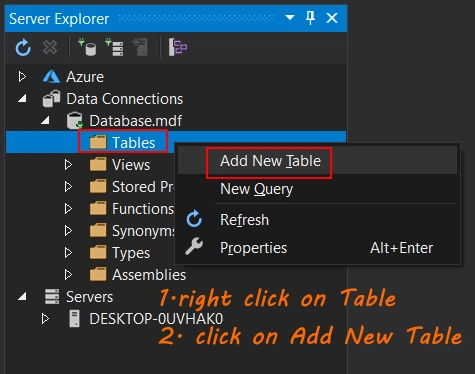Click the Refresh toolbar icon
This screenshot has width=475, height=374.
tap(23, 47)
